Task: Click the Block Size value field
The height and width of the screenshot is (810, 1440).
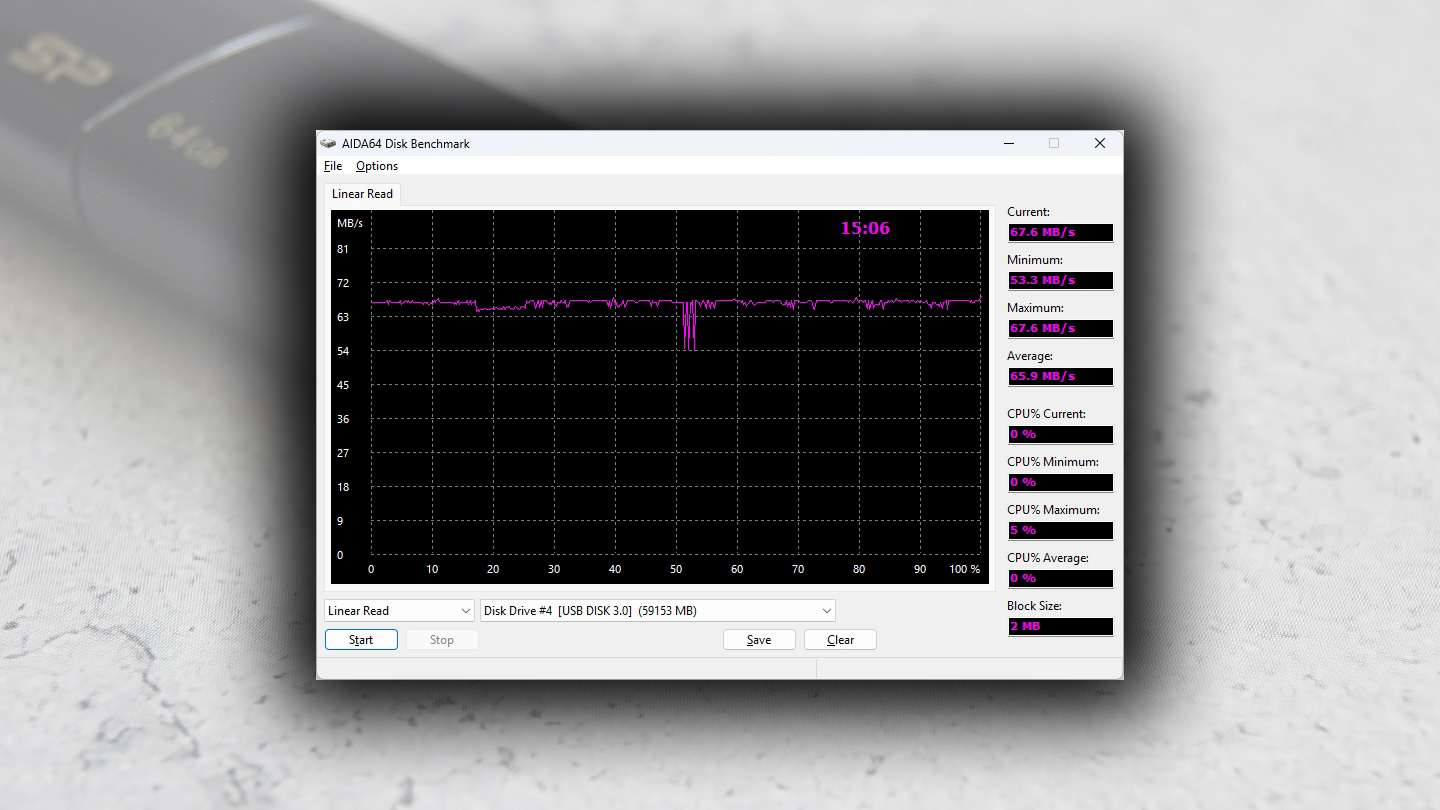Action: (1060, 627)
